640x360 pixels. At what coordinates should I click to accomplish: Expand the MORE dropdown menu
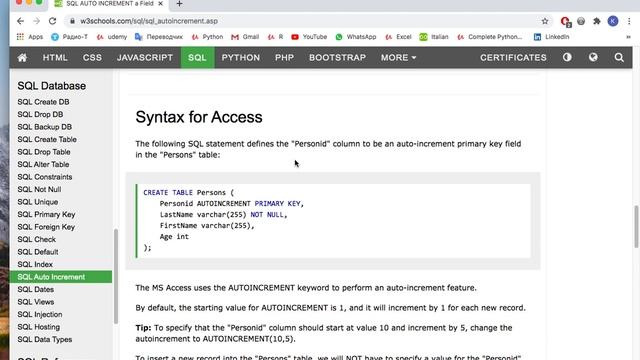[x=398, y=58]
